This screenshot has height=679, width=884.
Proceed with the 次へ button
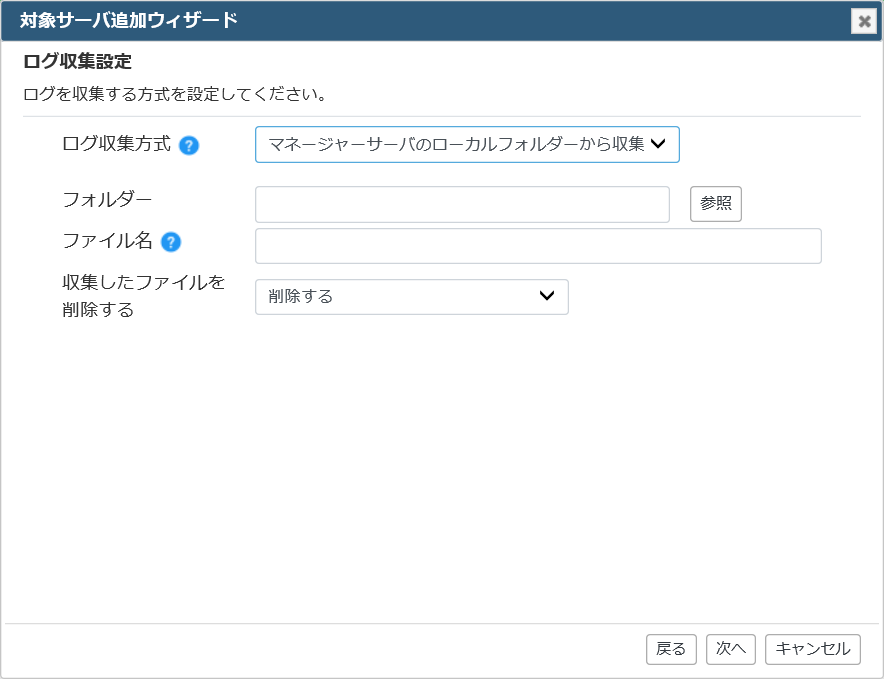(x=731, y=649)
